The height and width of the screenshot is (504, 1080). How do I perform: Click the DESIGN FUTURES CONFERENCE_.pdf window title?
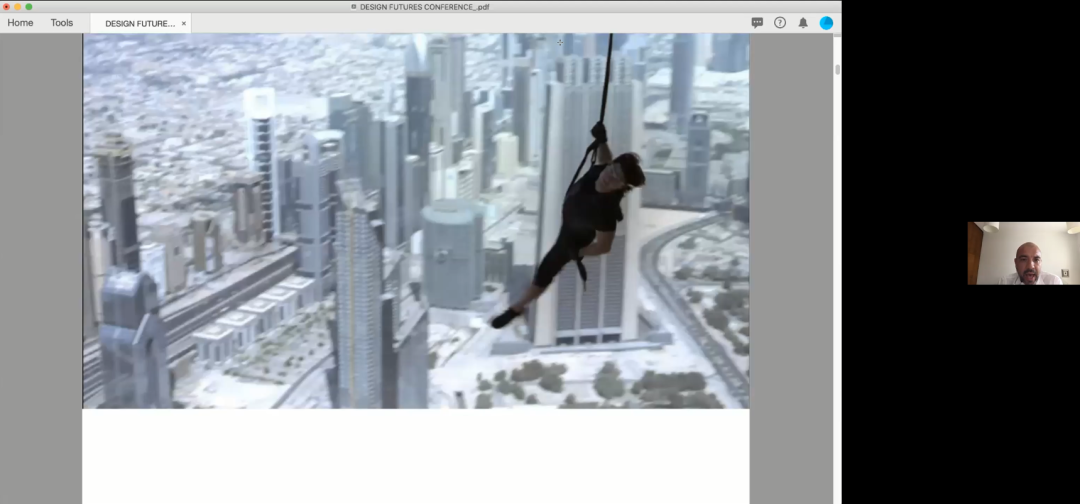424,7
